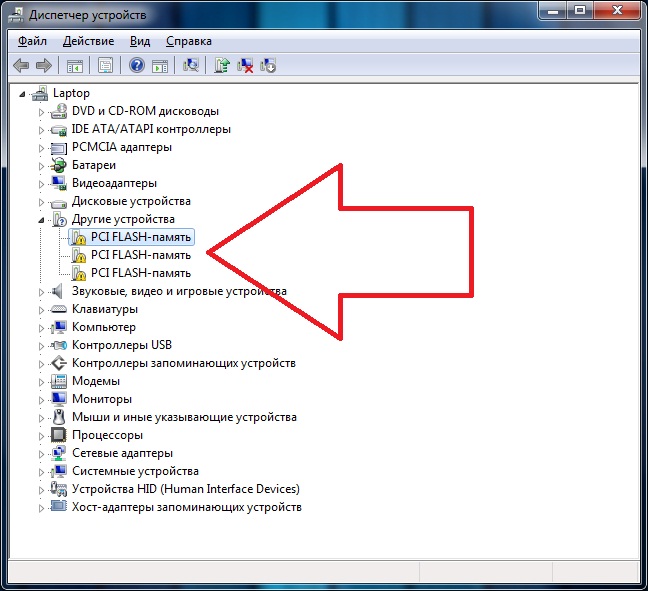Expand Дисковые устройства node
The image size is (648, 591).
click(41, 202)
